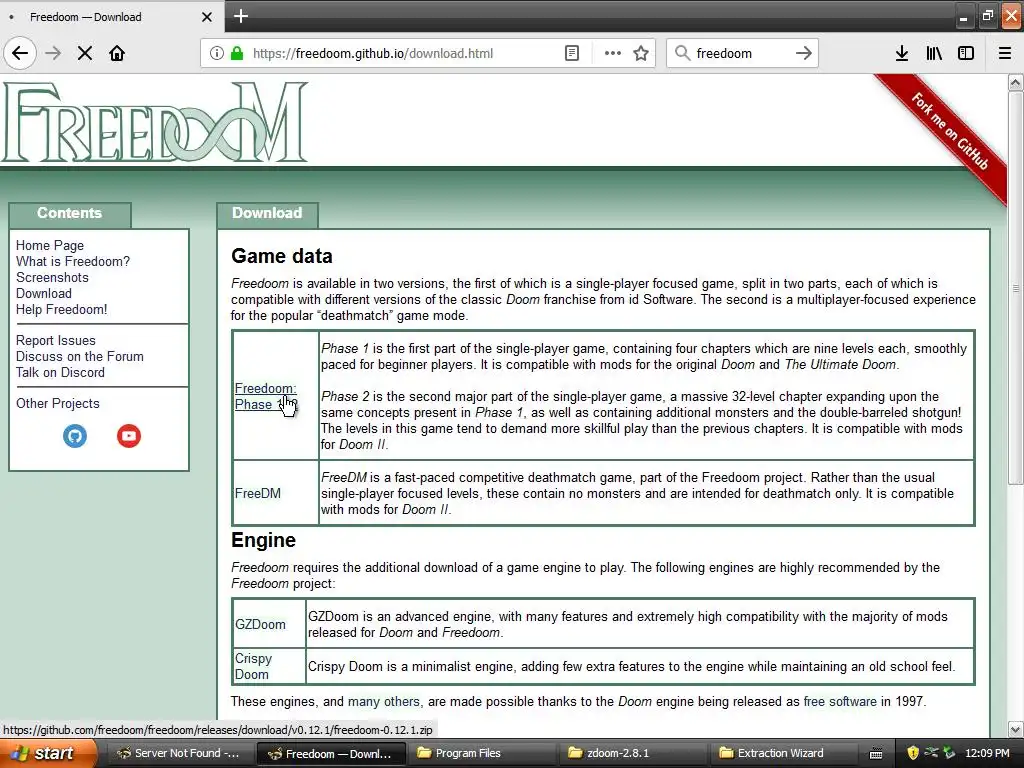Open Report Issues link
Image resolution: width=1024 pixels, height=768 pixels.
point(56,340)
